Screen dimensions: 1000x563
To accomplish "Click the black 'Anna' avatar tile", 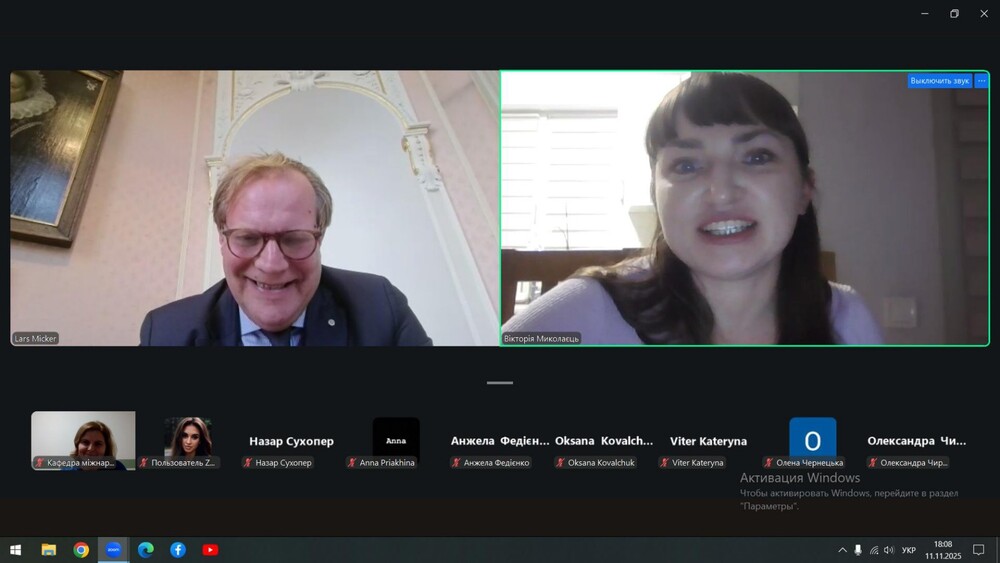I will pyautogui.click(x=396, y=438).
